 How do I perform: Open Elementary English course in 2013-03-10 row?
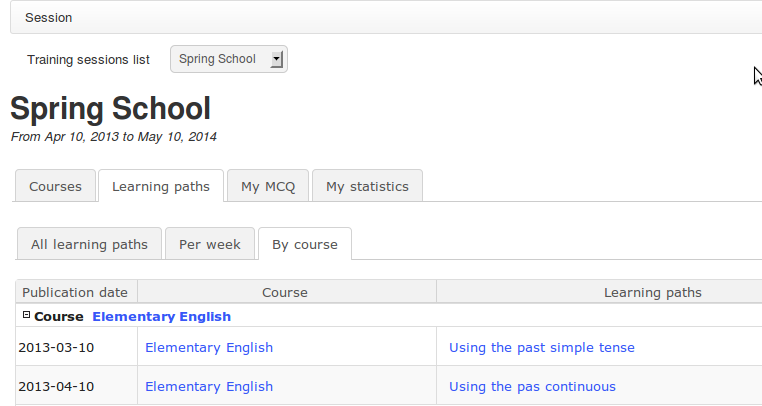pos(209,348)
